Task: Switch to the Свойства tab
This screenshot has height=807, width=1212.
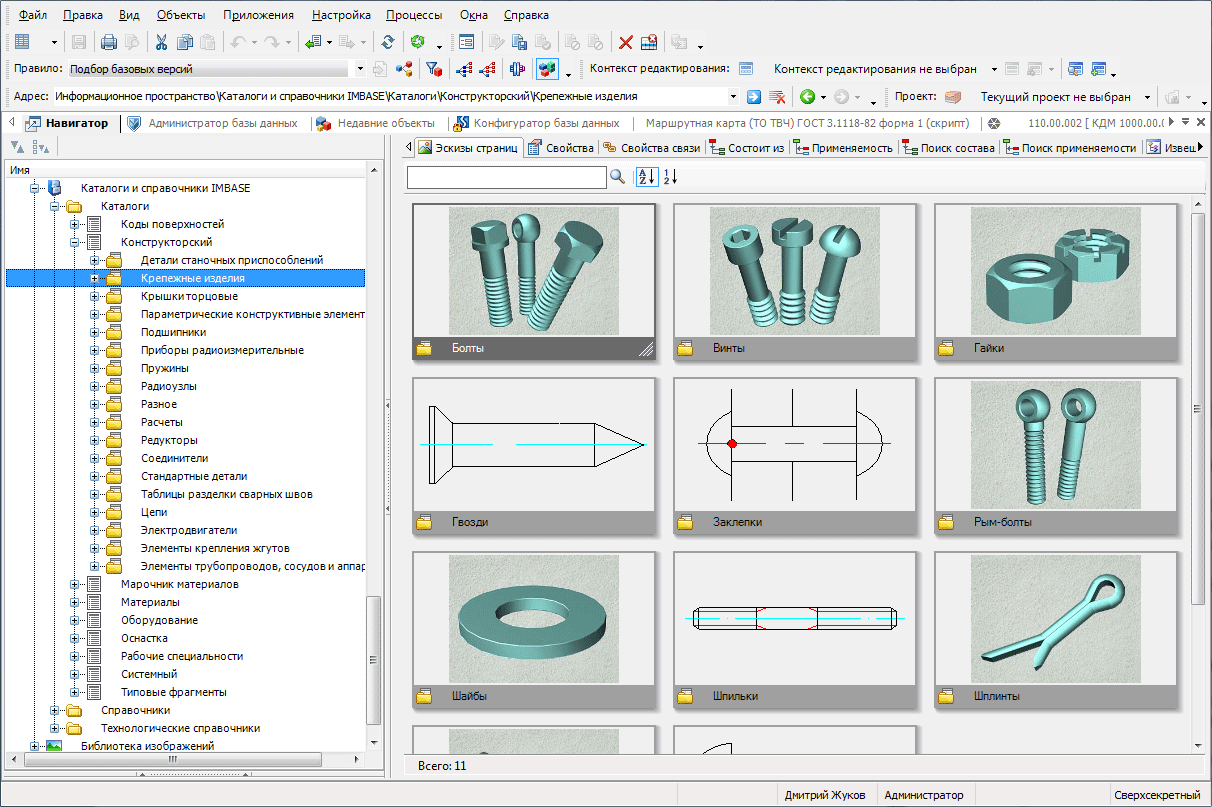Action: [x=561, y=148]
